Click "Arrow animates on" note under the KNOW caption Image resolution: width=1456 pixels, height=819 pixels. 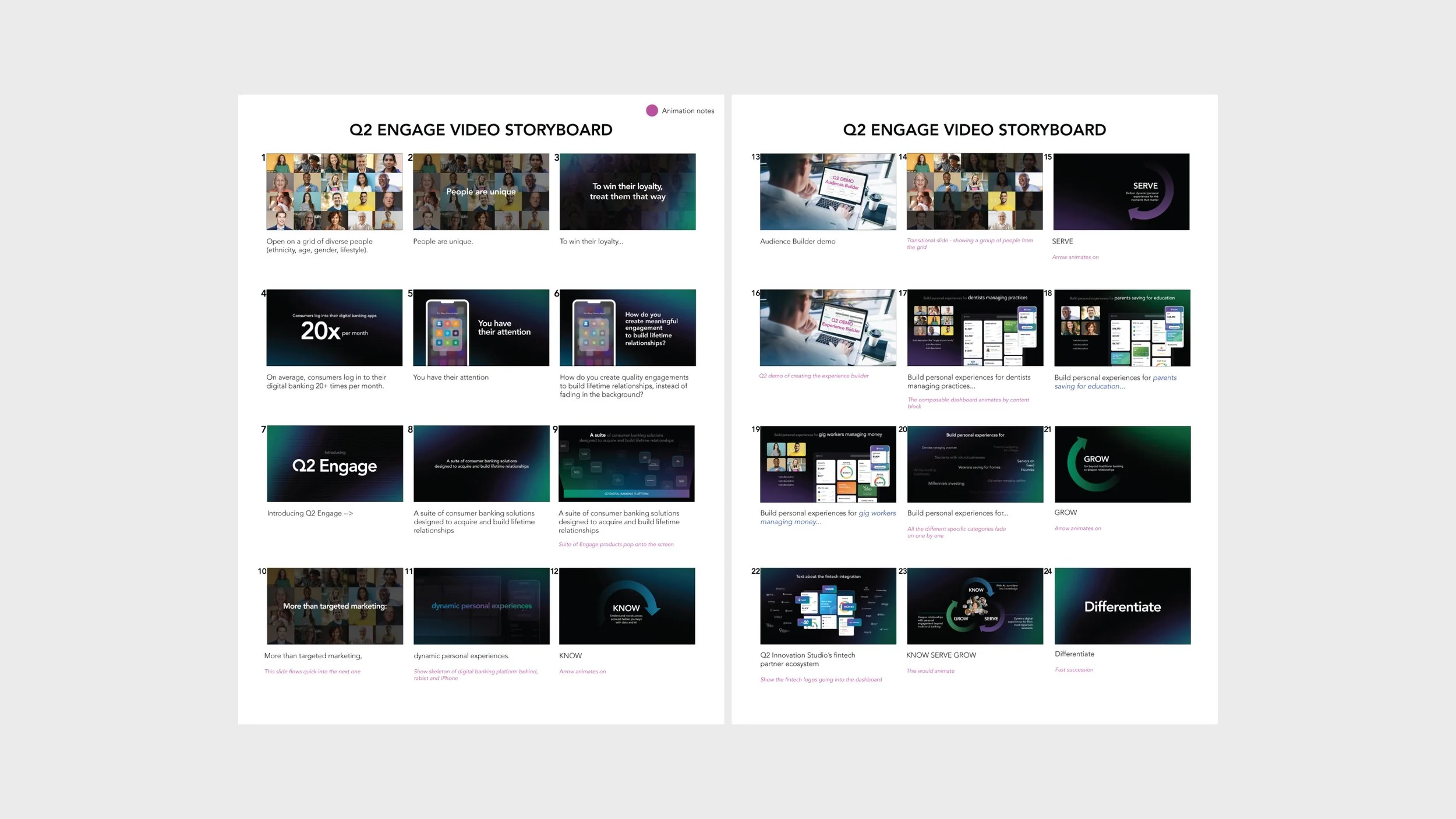(582, 672)
